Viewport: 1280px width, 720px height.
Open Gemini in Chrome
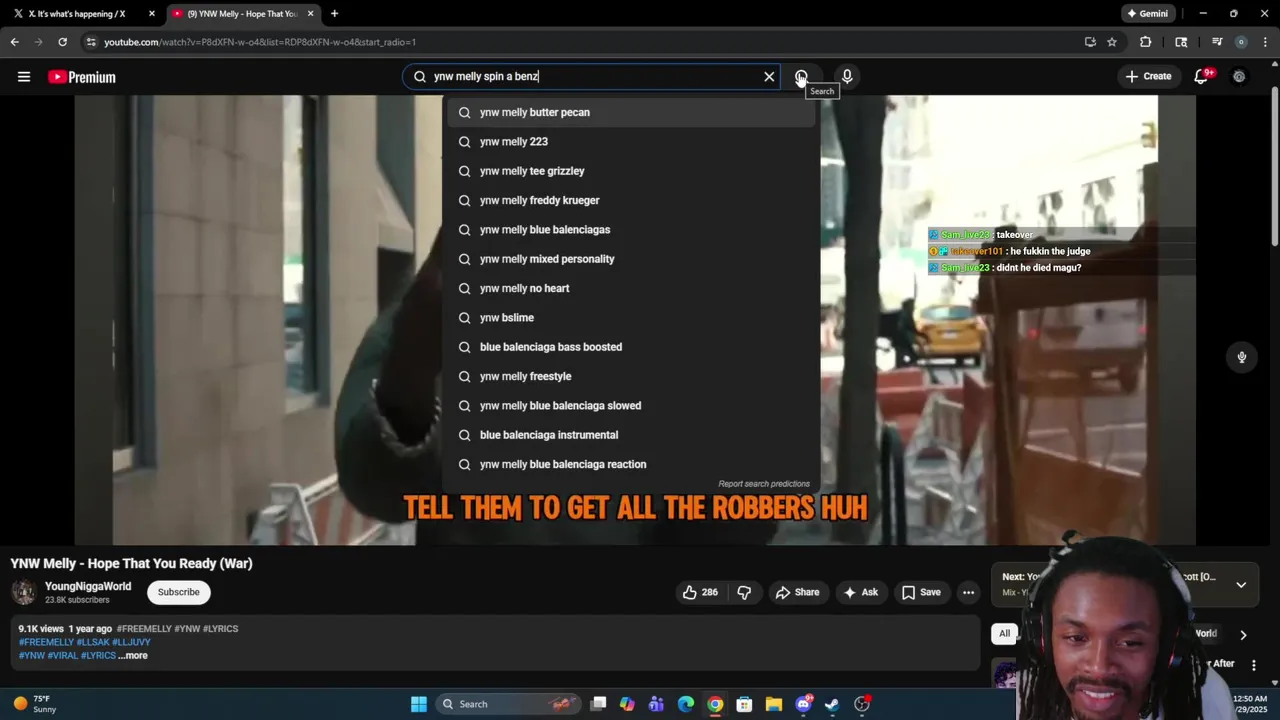pos(1148,14)
